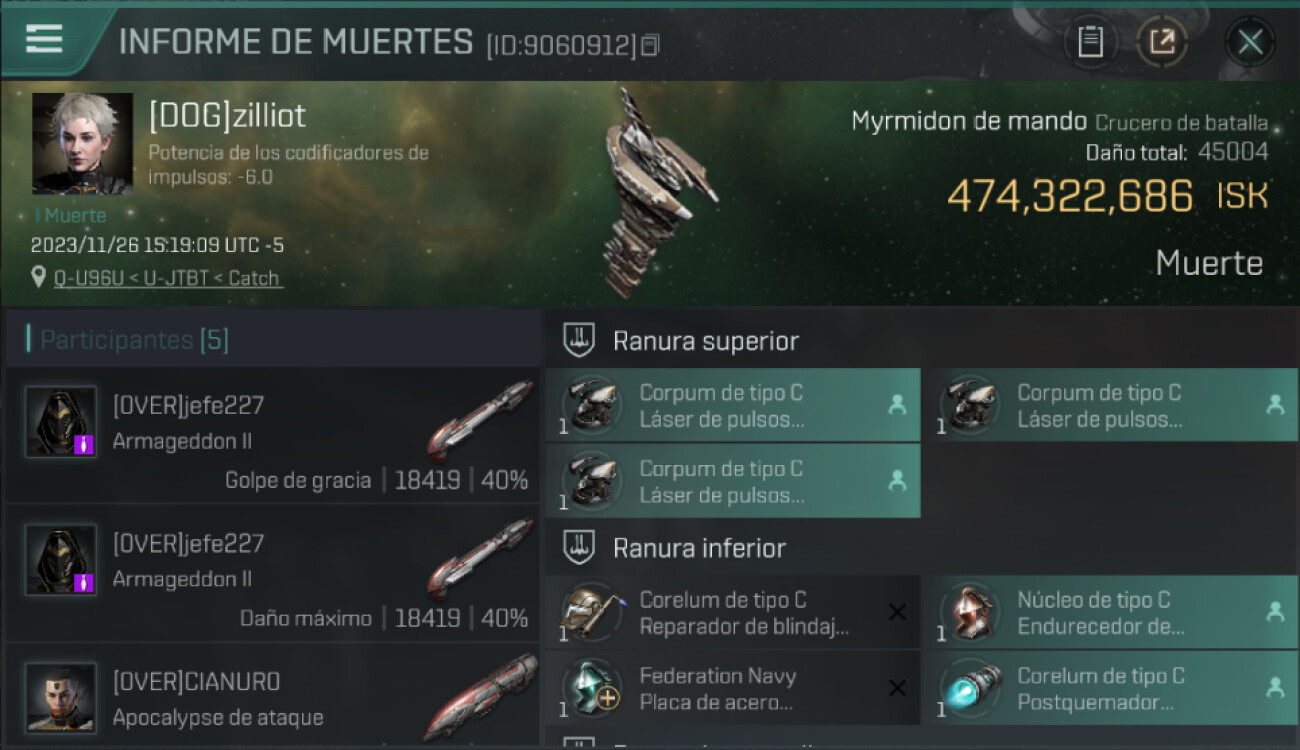Click the Federation Navy Placa de acero icon
Viewport: 1300px width, 750px height.
click(x=592, y=688)
